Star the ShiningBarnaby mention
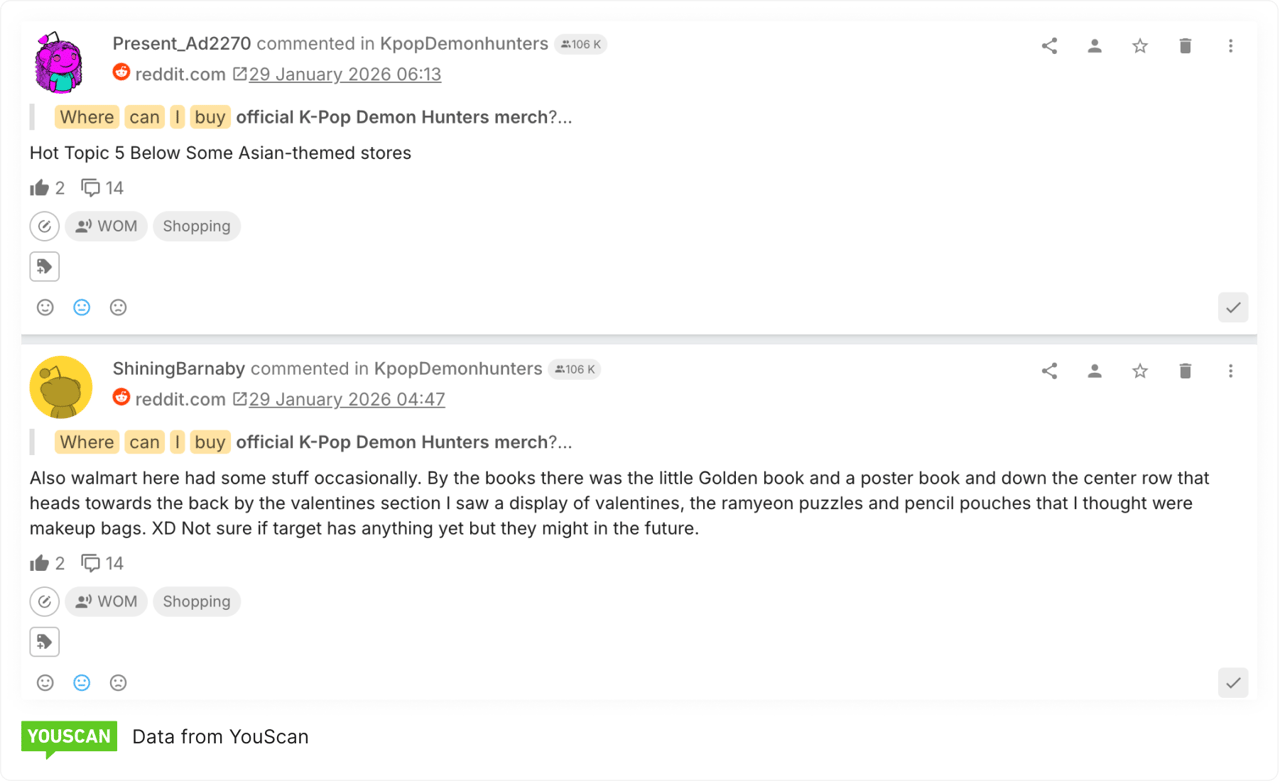The height and width of the screenshot is (781, 1280). tap(1139, 370)
